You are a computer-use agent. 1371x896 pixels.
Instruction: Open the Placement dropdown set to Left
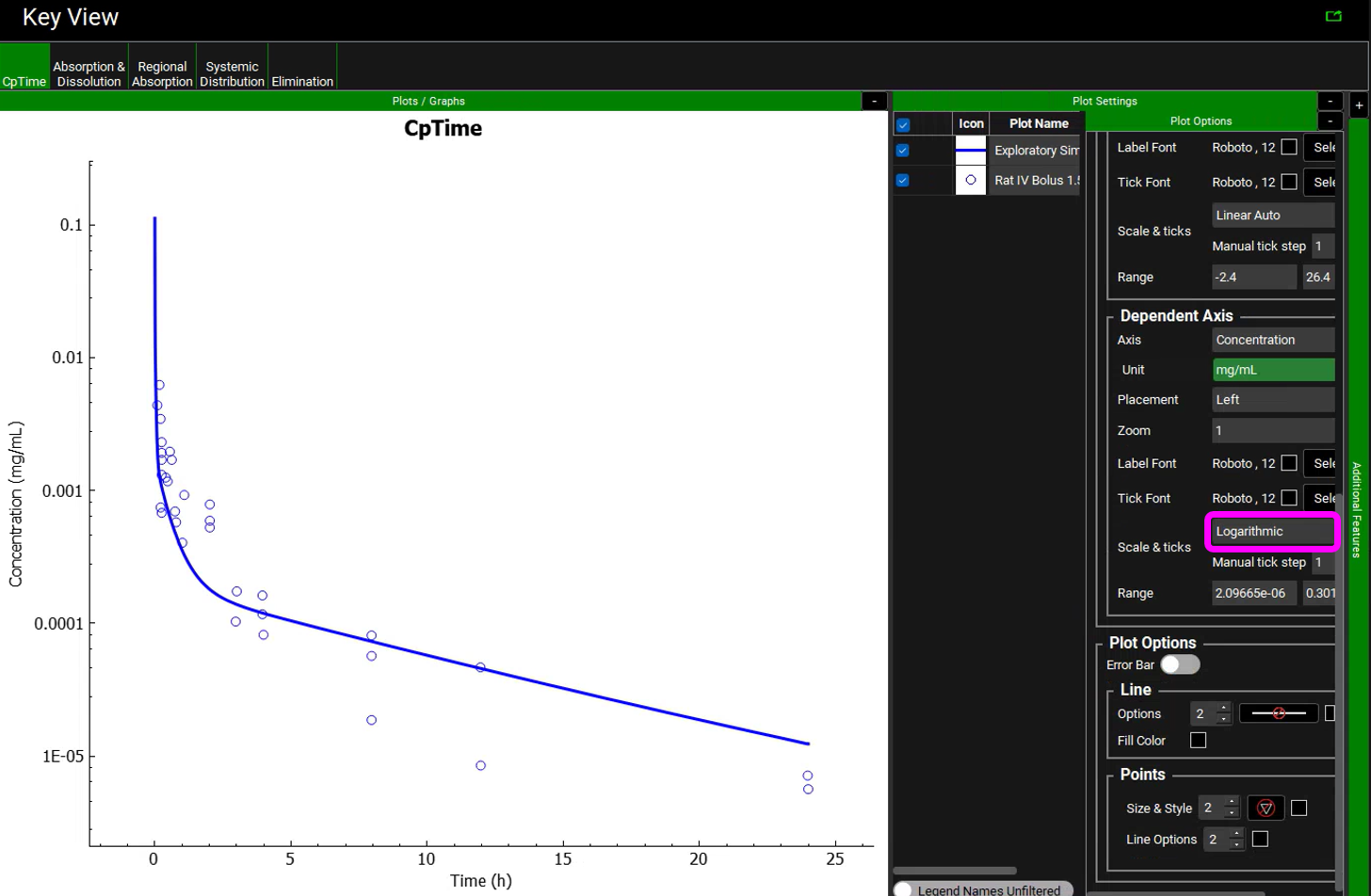point(1272,399)
